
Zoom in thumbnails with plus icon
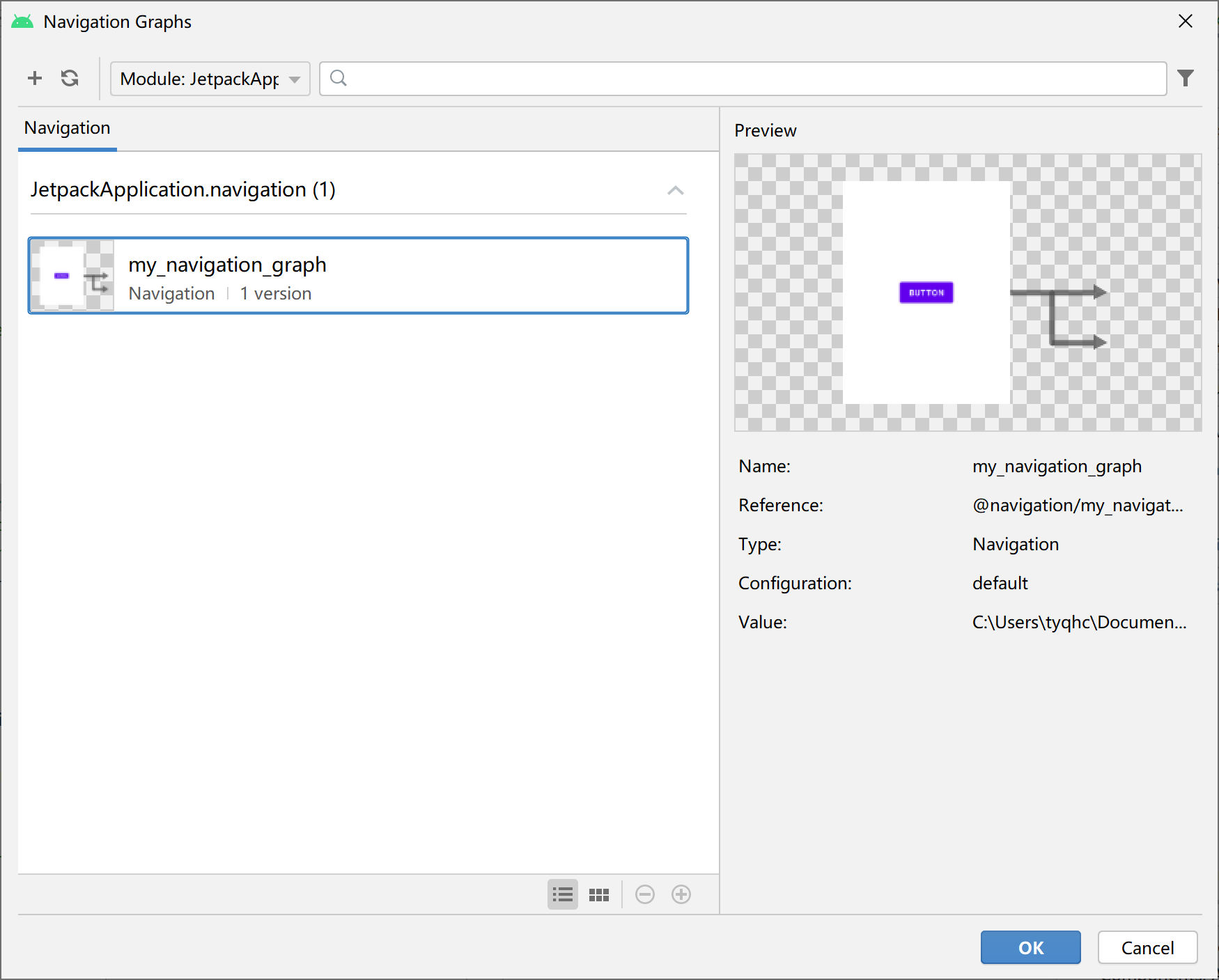pos(681,894)
